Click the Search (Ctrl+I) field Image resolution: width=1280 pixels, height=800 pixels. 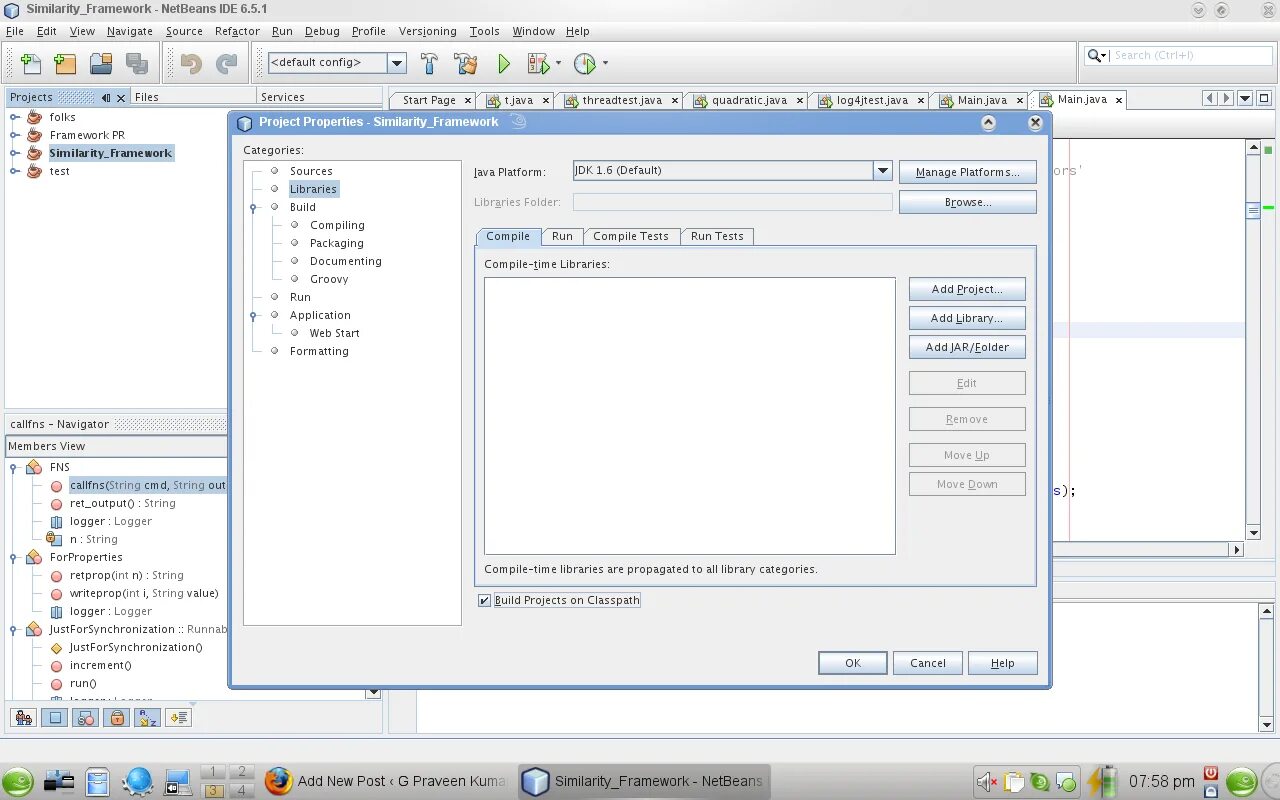[1176, 56]
